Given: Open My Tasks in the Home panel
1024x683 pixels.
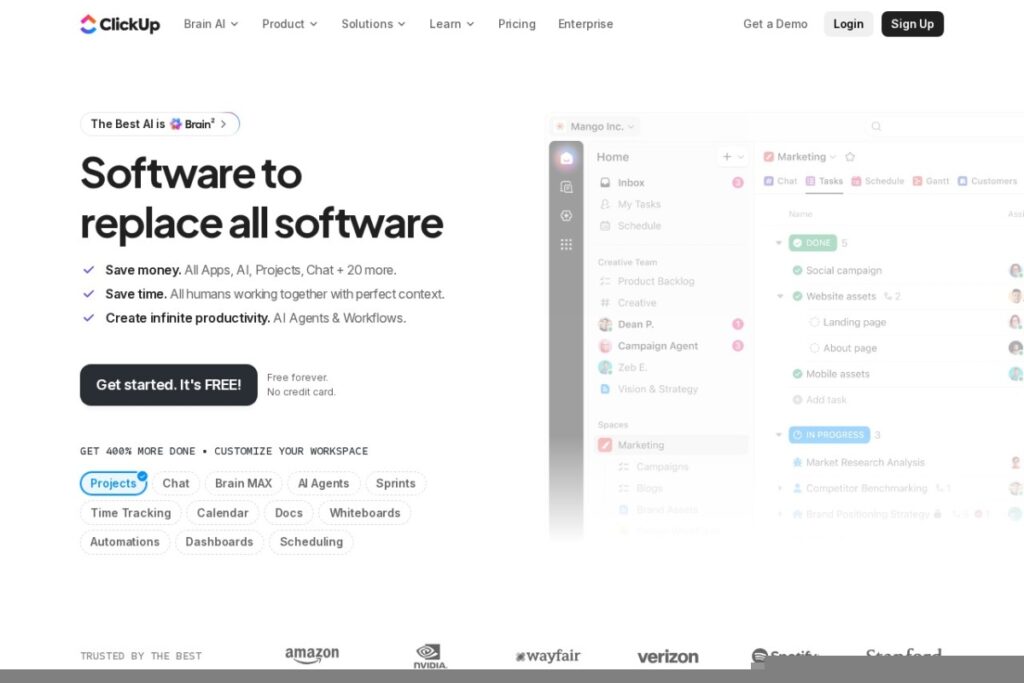Looking at the screenshot, I should point(671,204).
